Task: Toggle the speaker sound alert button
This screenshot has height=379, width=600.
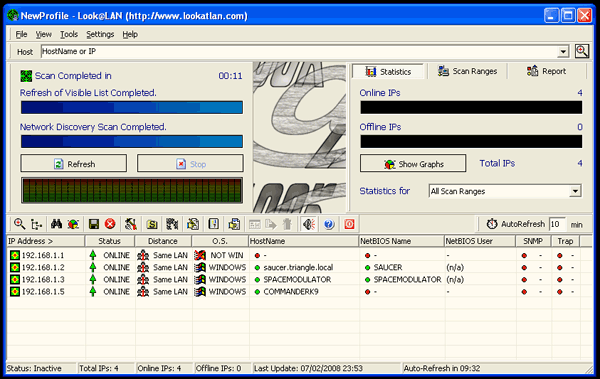Action: [x=309, y=224]
